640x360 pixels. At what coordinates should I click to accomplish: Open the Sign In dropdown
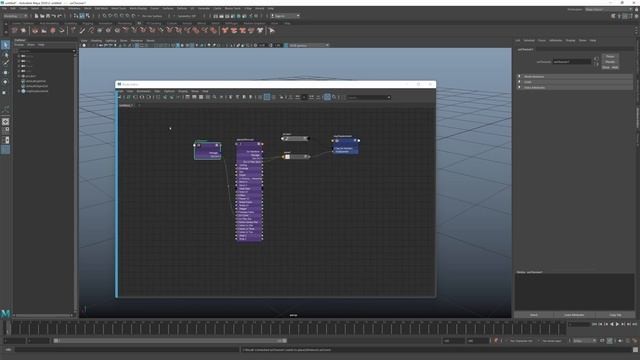click(285, 16)
